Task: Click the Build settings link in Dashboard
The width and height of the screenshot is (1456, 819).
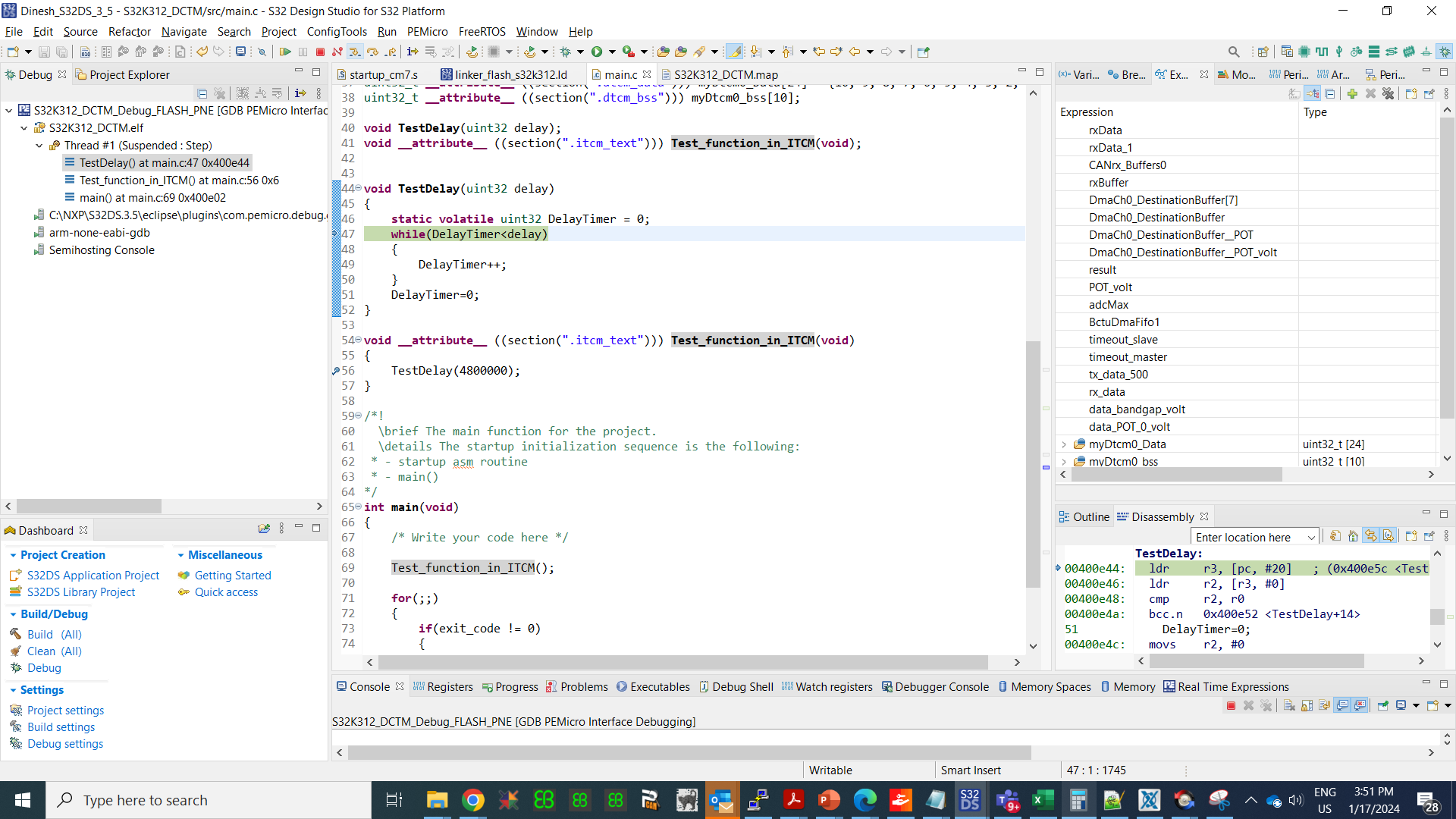Action: tap(61, 726)
